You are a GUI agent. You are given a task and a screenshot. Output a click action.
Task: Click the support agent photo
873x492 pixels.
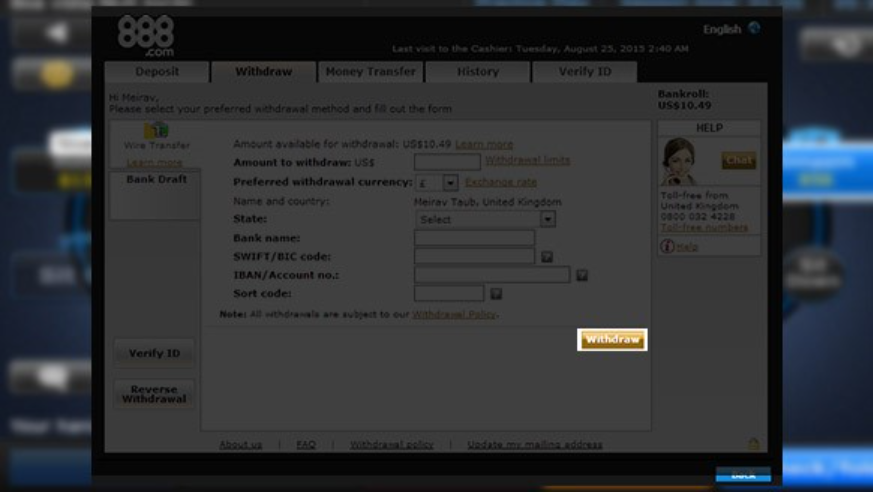pyautogui.click(x=679, y=162)
